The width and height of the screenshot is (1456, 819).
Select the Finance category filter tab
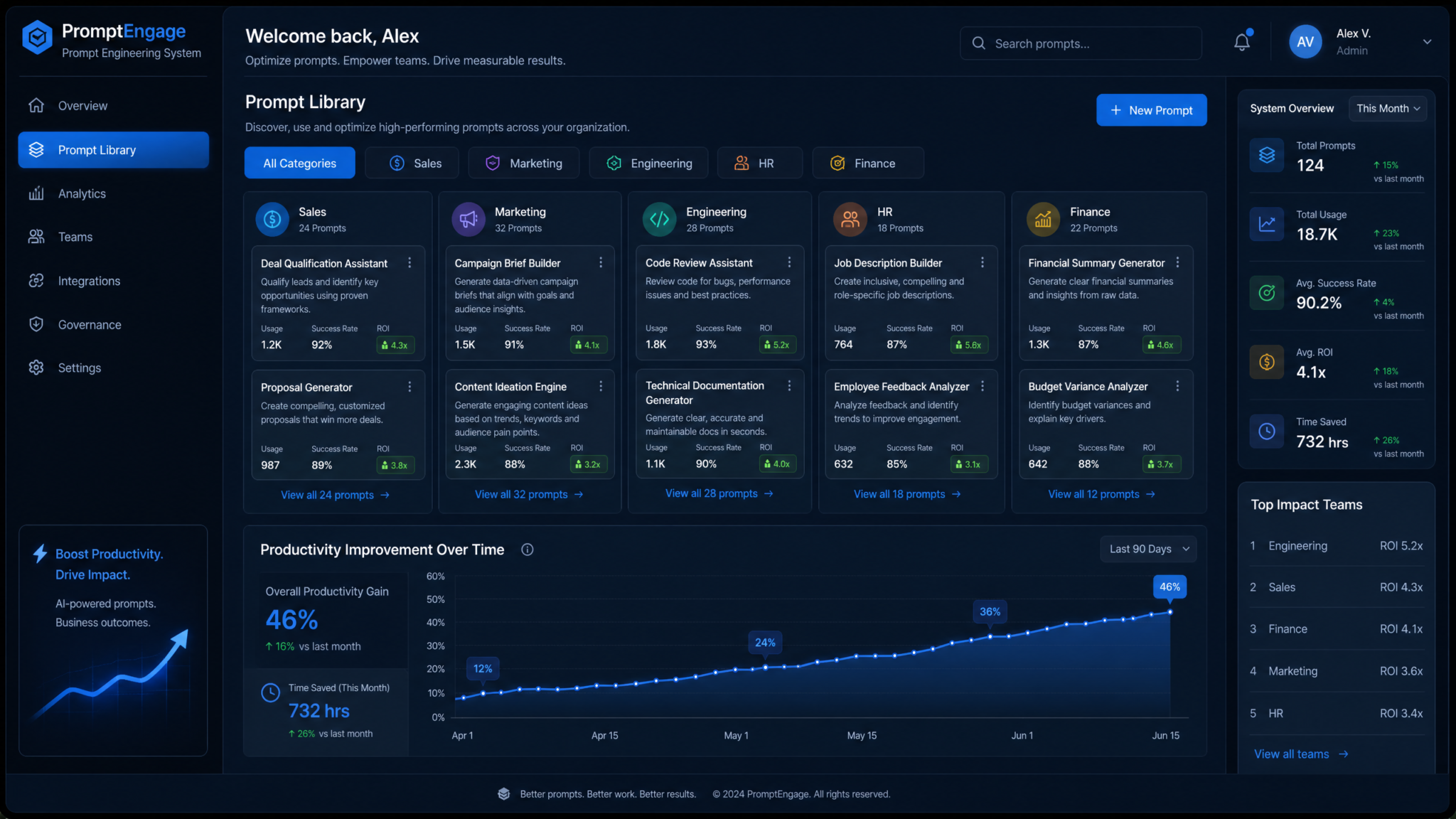867,163
